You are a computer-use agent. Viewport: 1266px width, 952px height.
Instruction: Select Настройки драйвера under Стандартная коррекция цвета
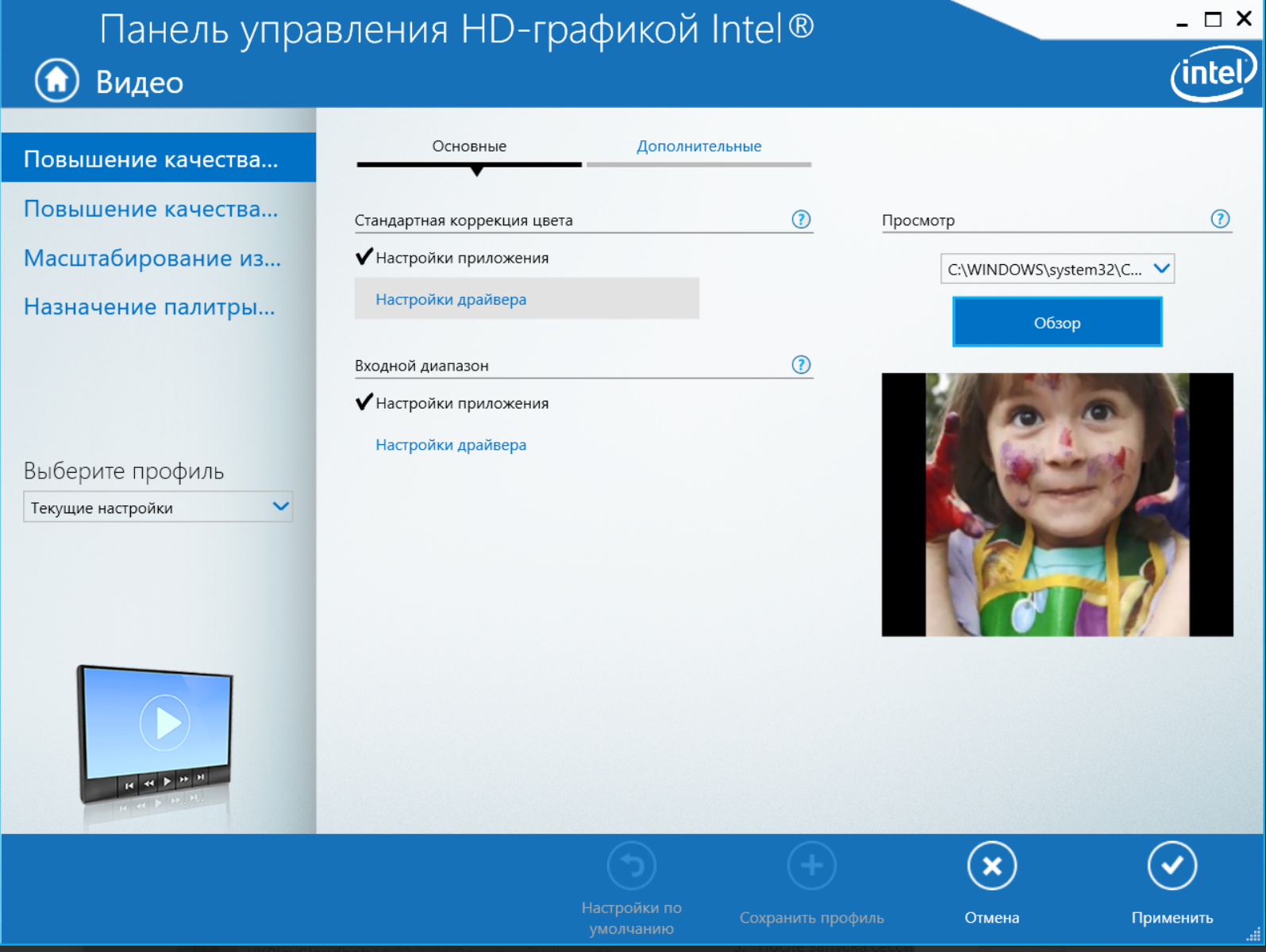pyautogui.click(x=527, y=299)
